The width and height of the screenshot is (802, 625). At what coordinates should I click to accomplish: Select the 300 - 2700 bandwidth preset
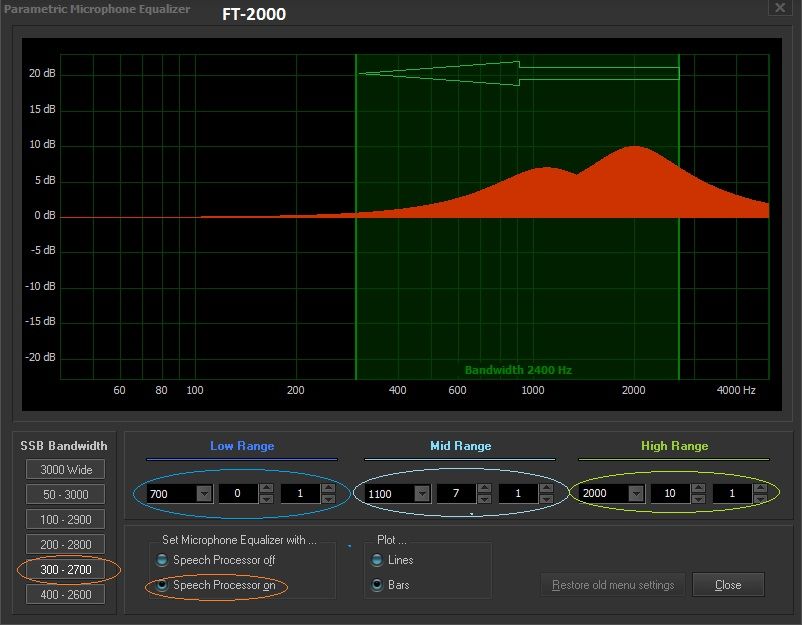pos(65,570)
